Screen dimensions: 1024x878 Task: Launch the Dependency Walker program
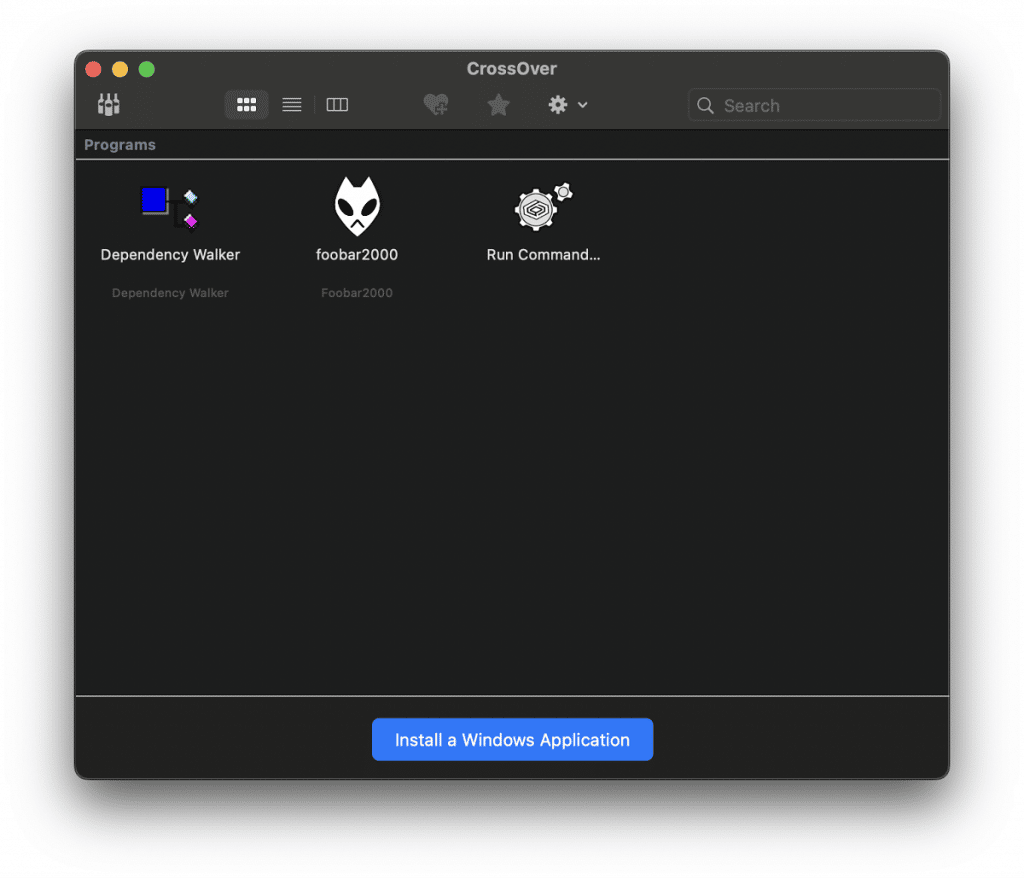point(170,205)
